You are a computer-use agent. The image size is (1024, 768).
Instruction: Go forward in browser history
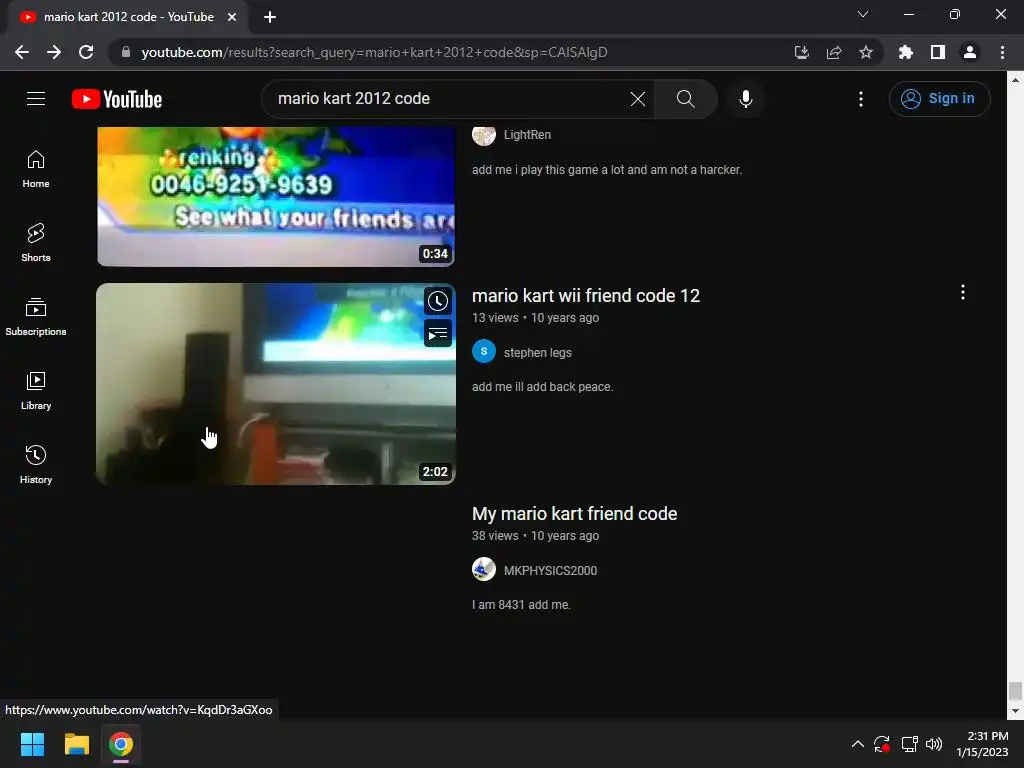click(54, 52)
